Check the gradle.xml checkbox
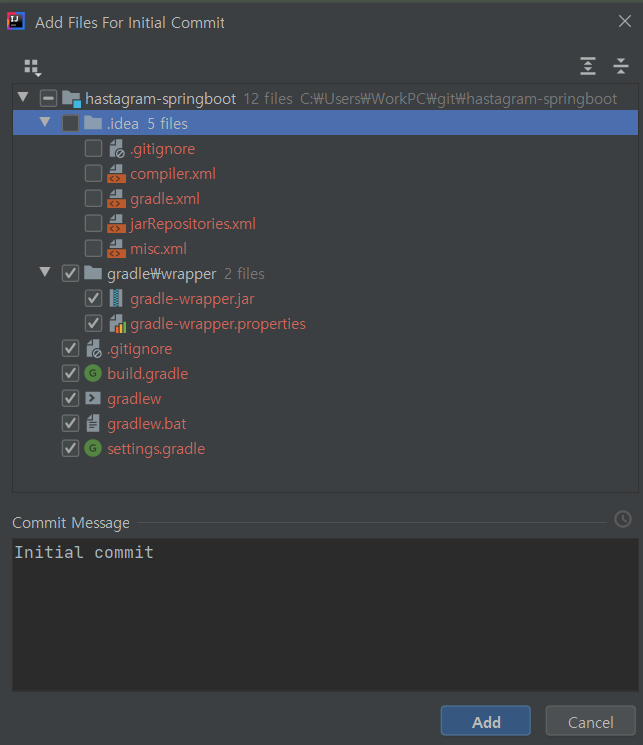The image size is (643, 745). pyautogui.click(x=93, y=199)
